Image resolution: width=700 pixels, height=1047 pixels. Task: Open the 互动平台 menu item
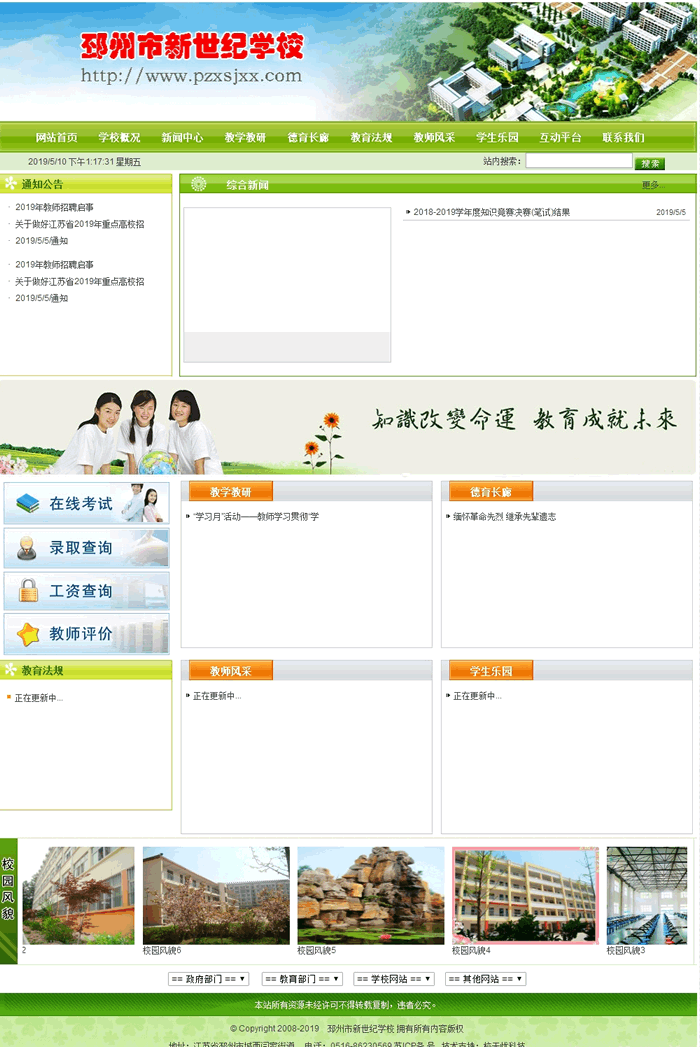[560, 138]
